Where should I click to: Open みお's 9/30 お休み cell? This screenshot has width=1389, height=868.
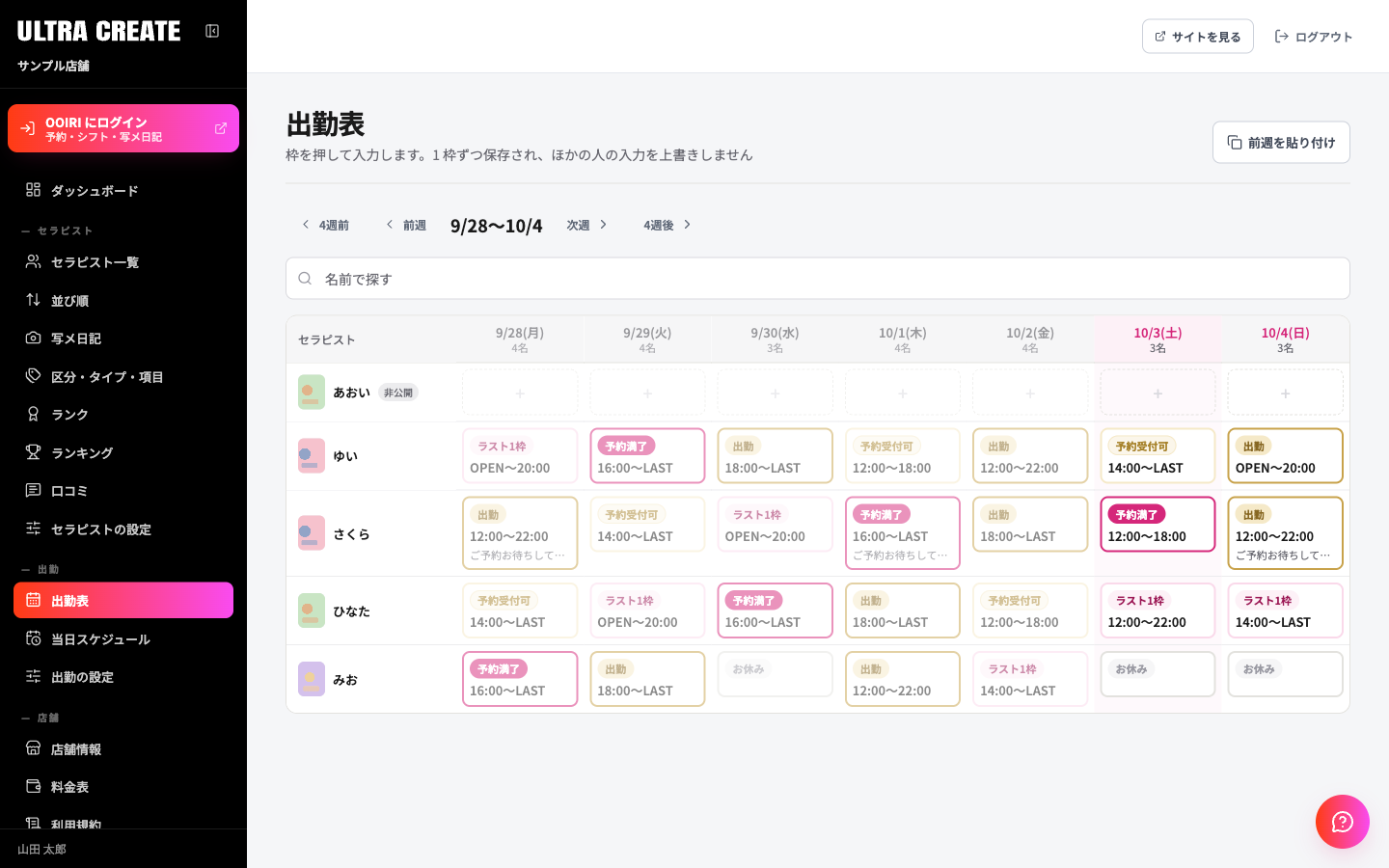775,674
